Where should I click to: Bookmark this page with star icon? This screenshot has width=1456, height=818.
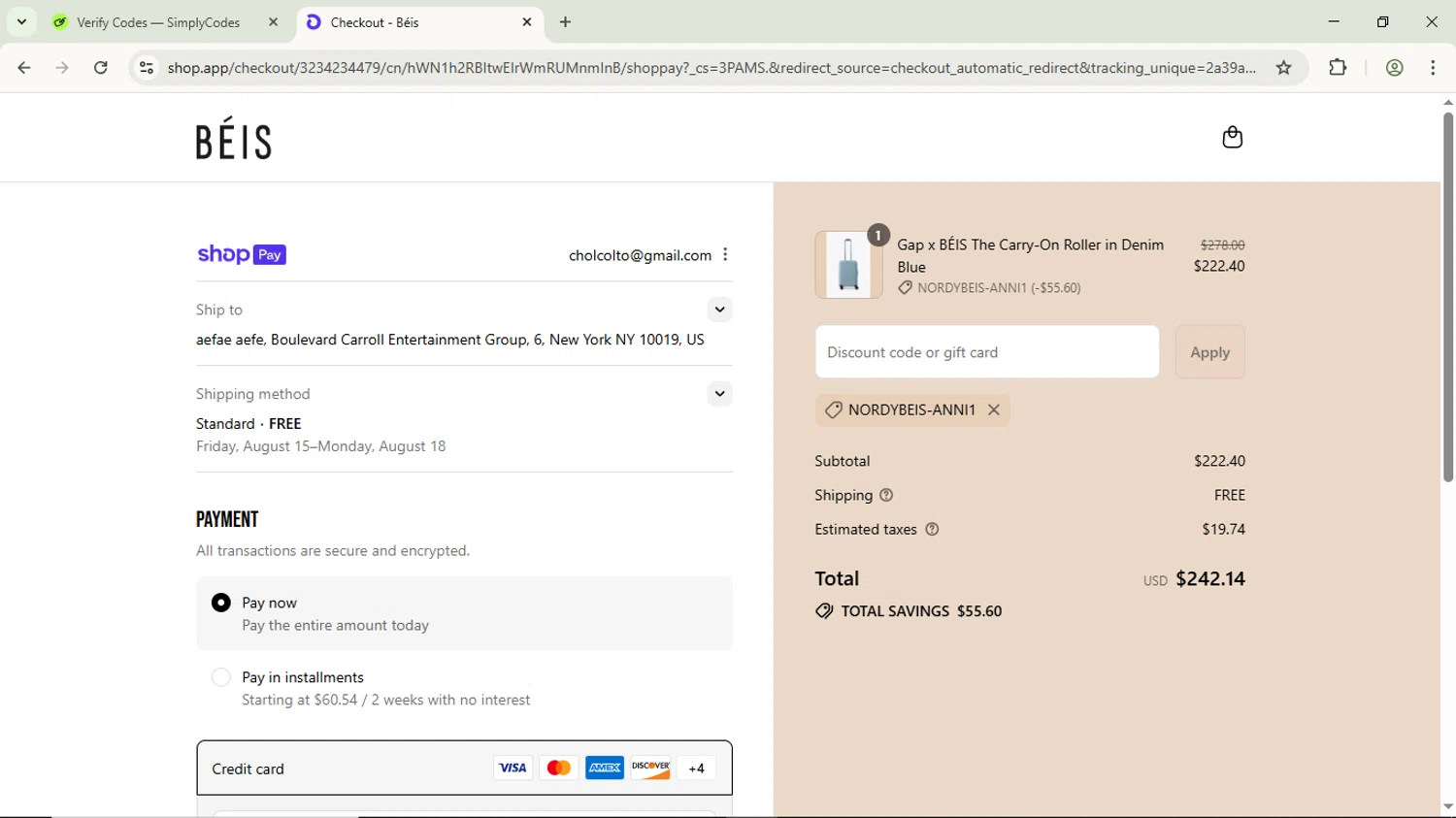[1283, 68]
